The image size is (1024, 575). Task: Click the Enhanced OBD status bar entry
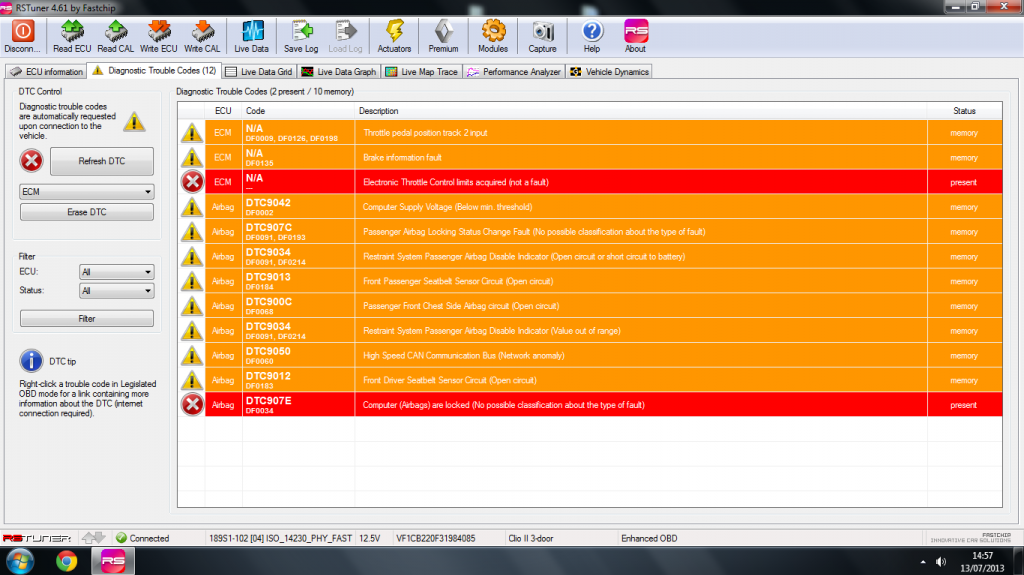(649, 538)
